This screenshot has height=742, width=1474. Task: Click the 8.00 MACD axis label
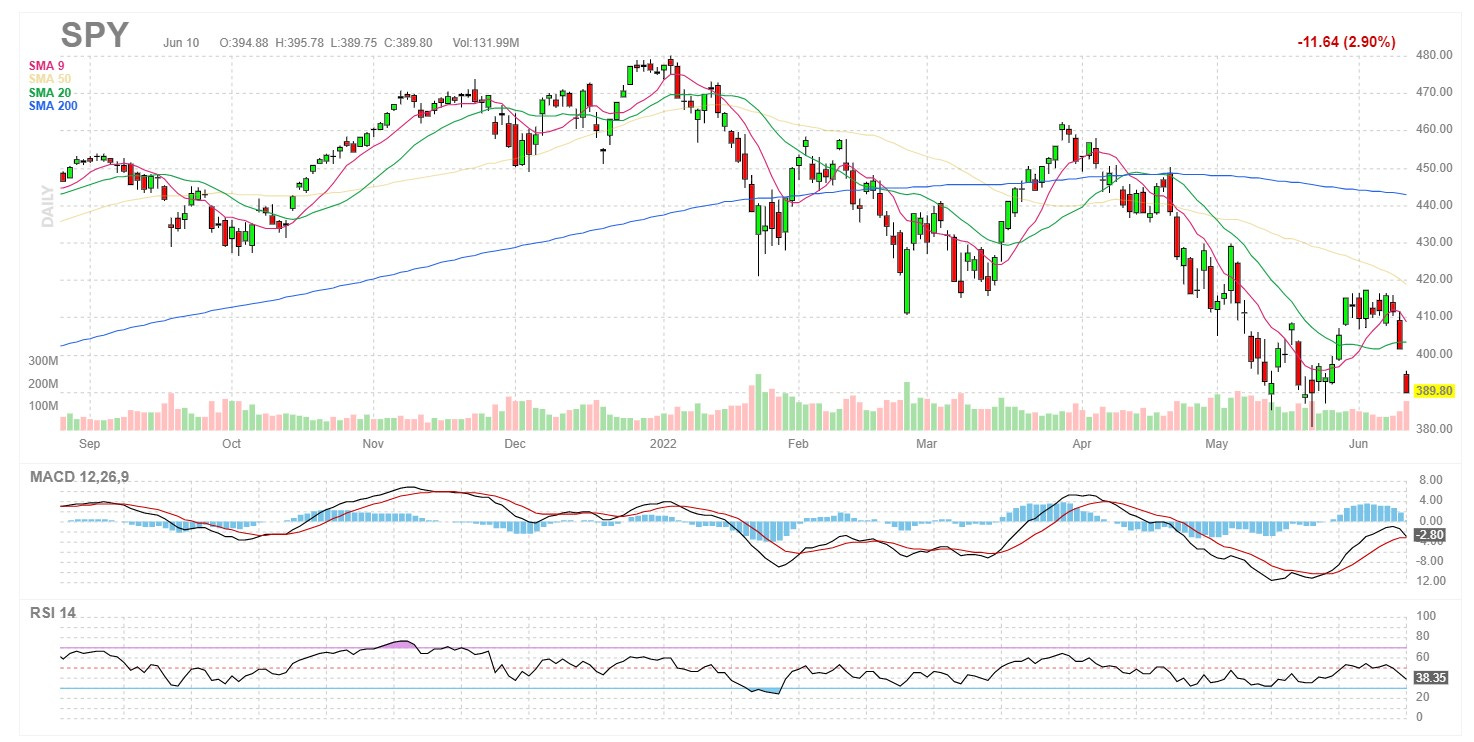(x=1430, y=479)
